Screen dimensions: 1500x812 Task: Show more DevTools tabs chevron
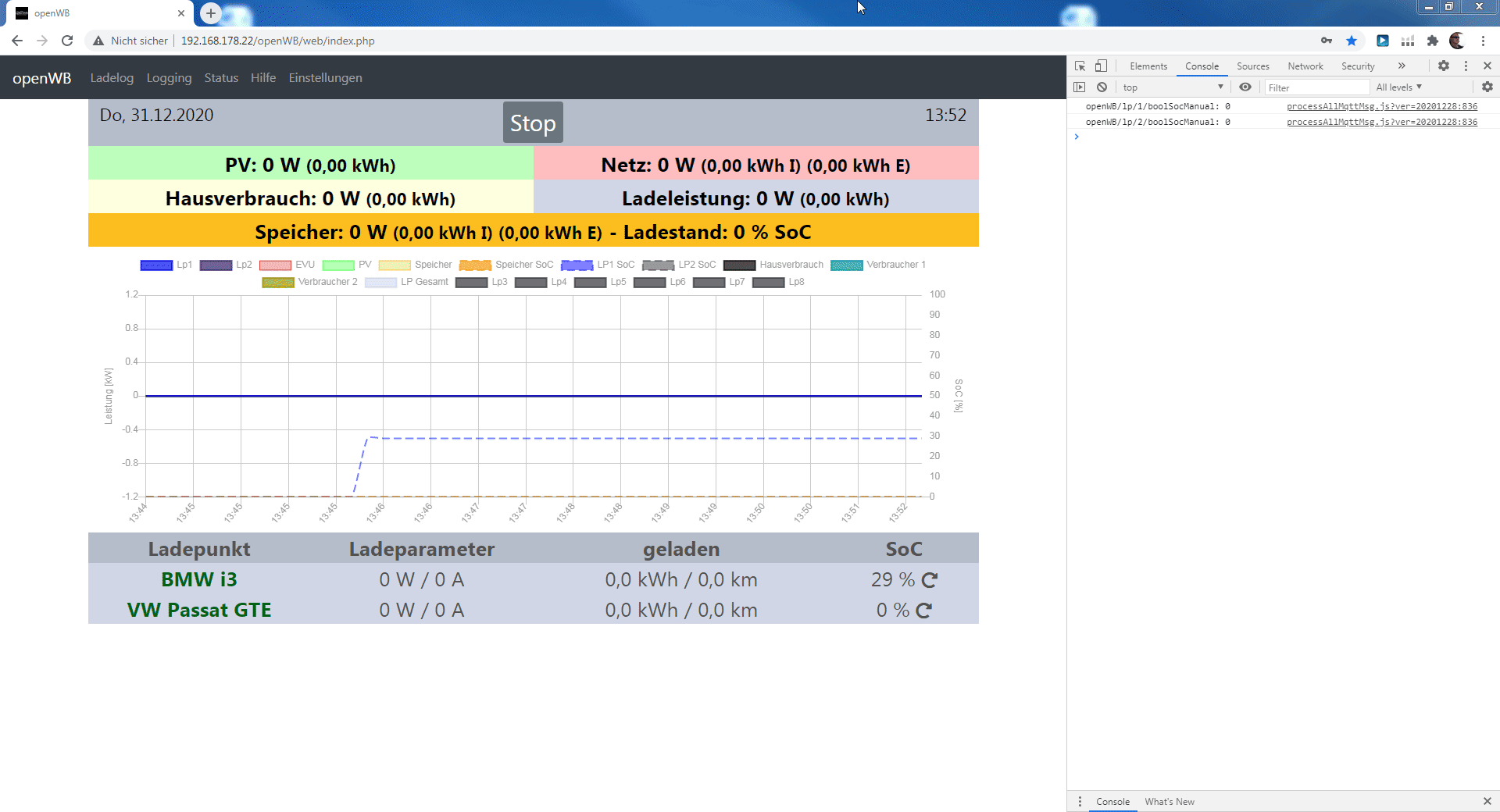pos(1402,66)
